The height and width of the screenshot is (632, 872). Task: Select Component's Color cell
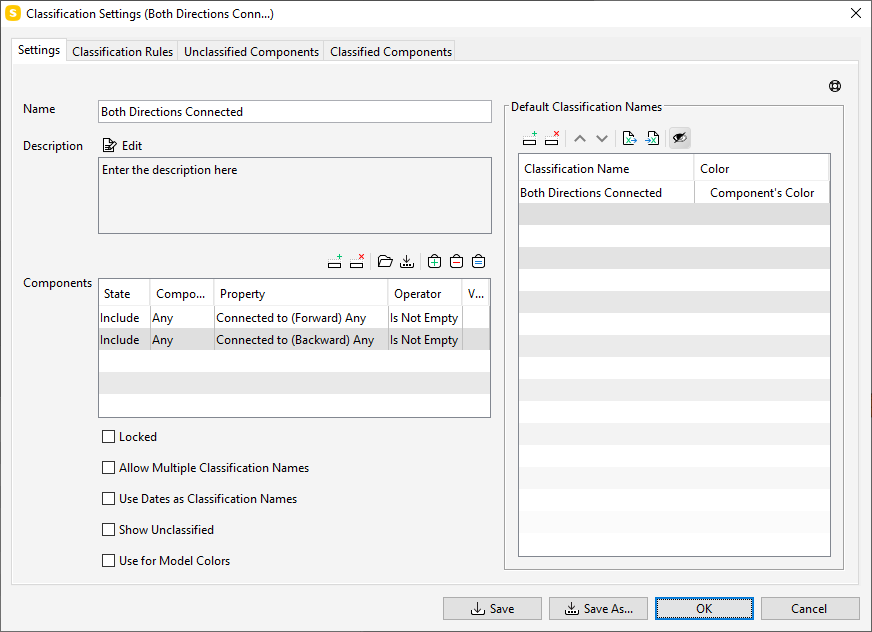[762, 192]
